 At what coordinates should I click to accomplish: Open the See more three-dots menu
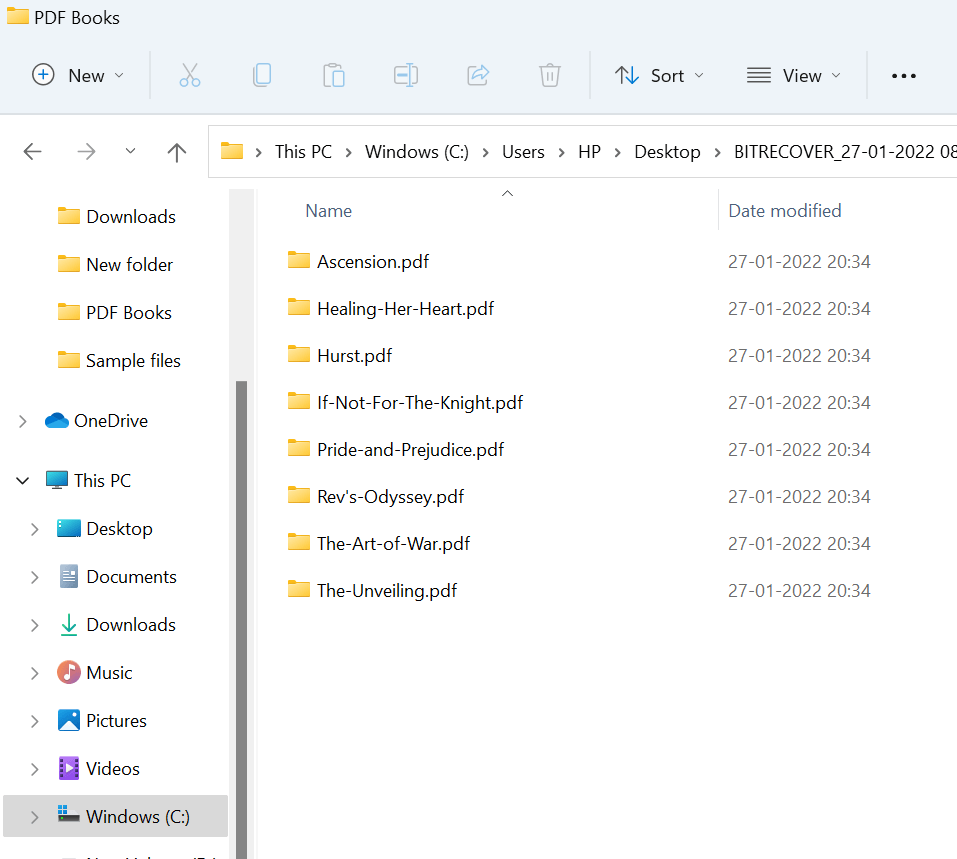(x=903, y=76)
